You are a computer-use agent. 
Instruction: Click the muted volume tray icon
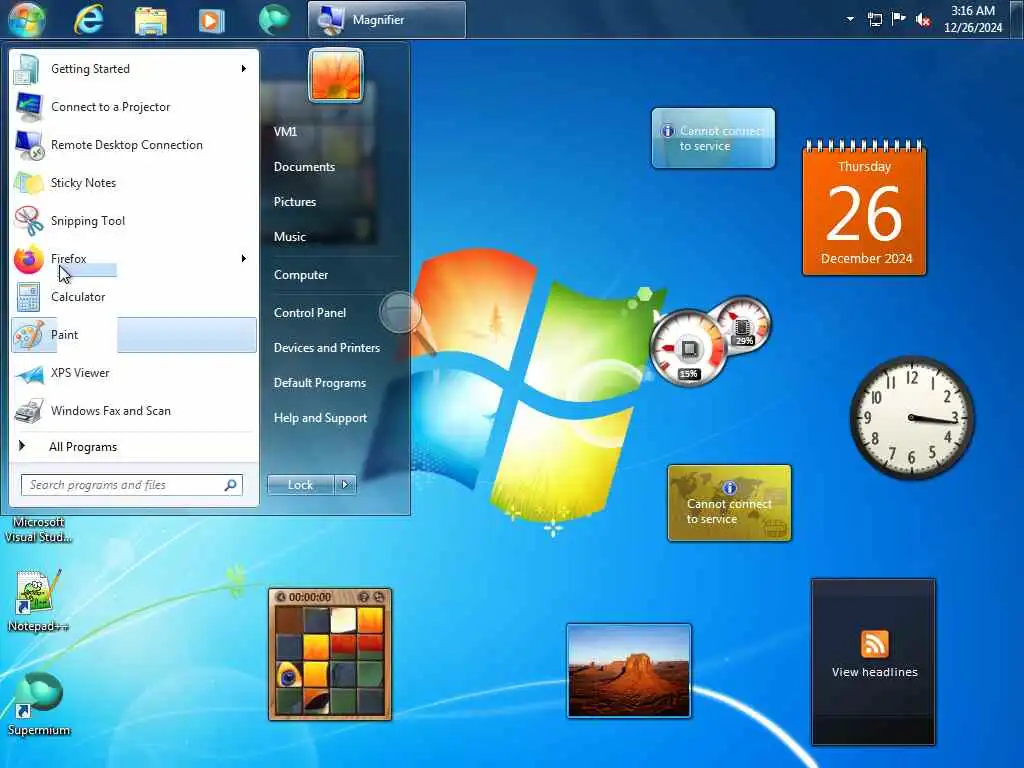point(923,20)
